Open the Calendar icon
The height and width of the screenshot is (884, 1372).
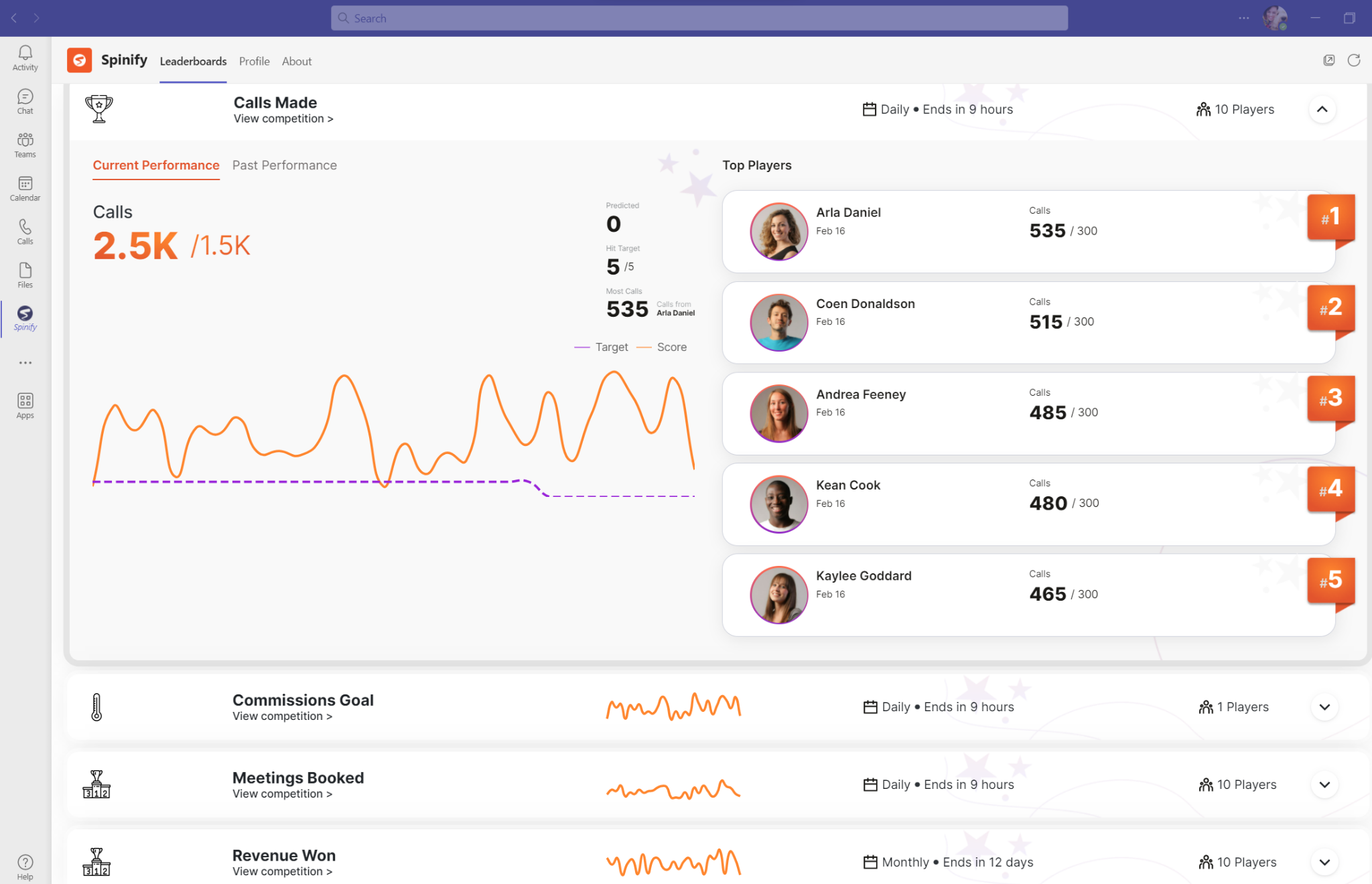(25, 188)
